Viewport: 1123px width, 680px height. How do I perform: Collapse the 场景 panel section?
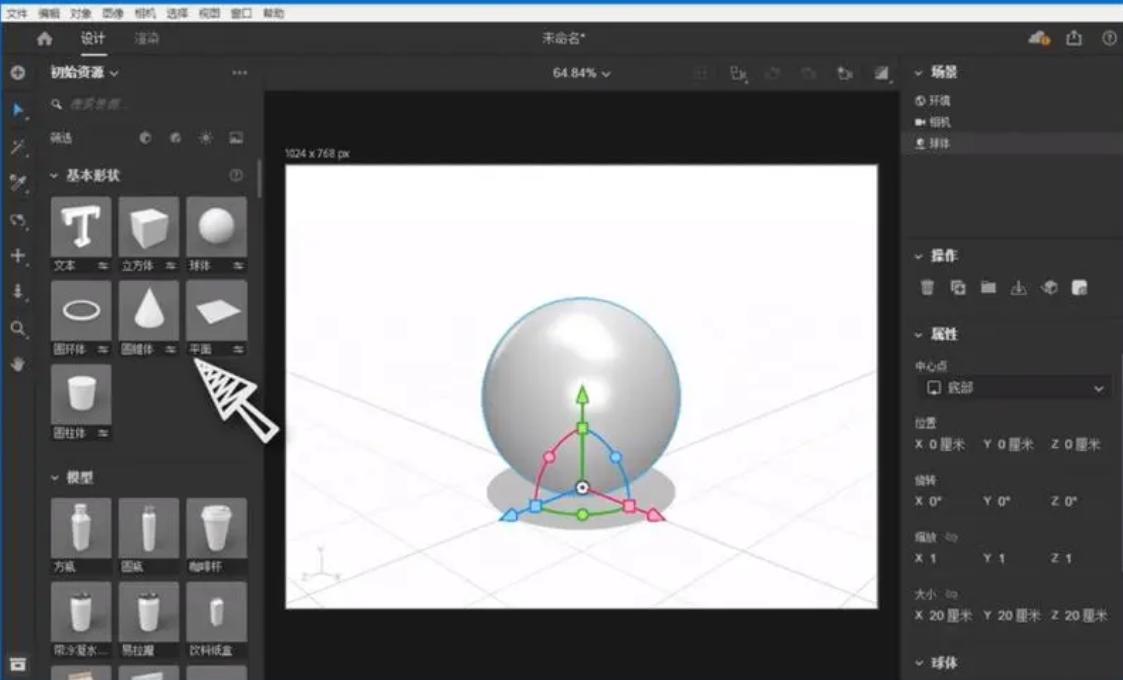[x=919, y=72]
